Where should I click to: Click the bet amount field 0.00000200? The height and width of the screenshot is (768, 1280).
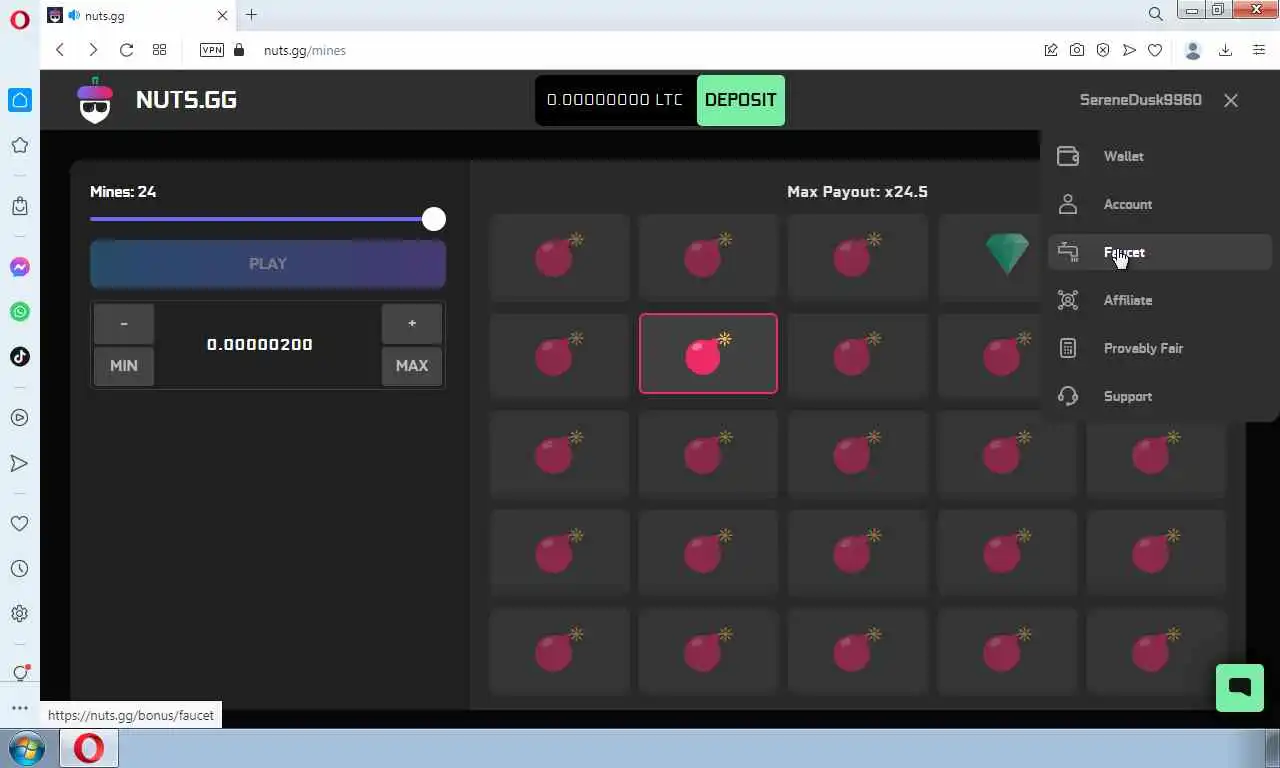pyautogui.click(x=260, y=344)
